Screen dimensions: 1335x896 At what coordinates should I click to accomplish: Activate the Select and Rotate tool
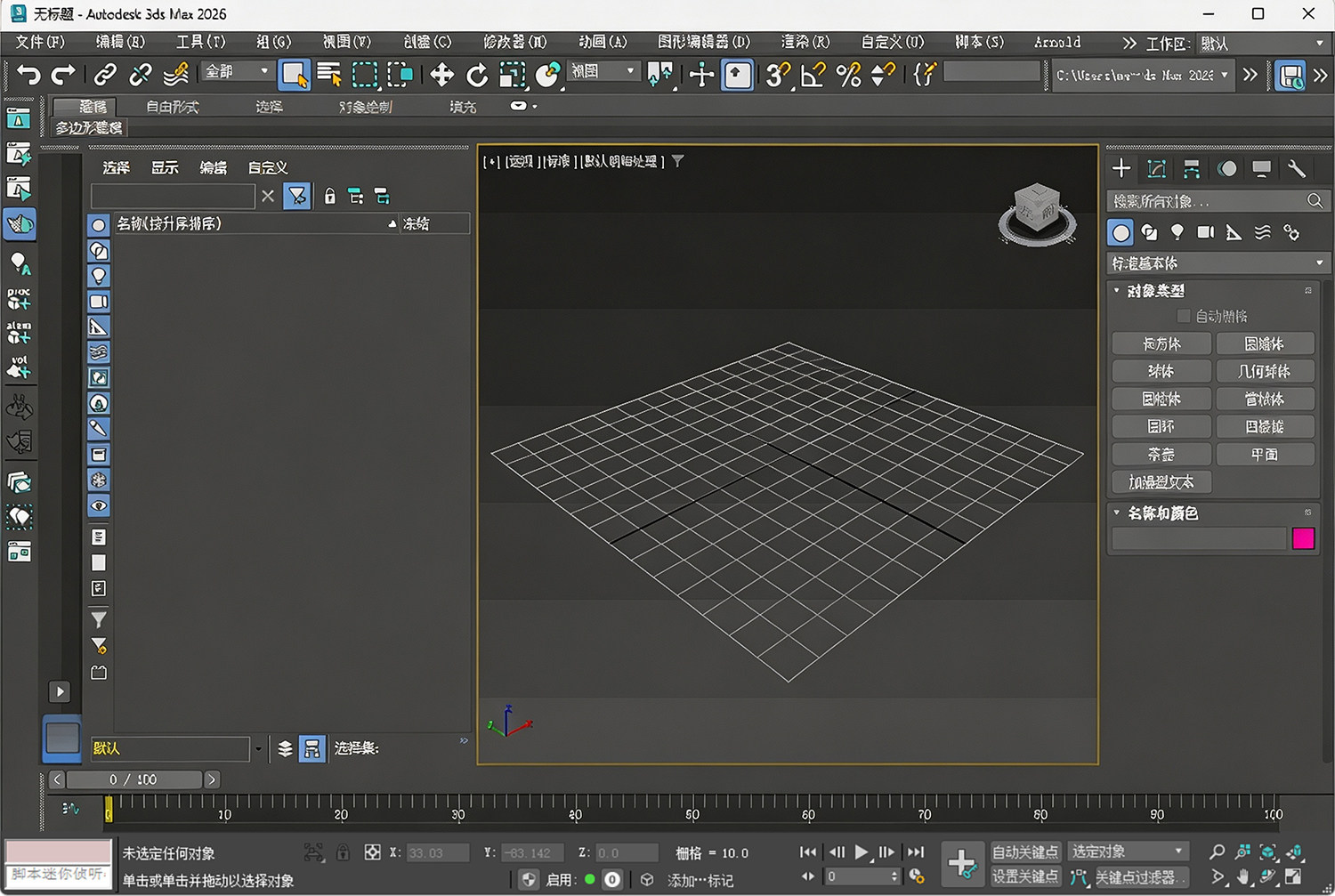coord(477,75)
